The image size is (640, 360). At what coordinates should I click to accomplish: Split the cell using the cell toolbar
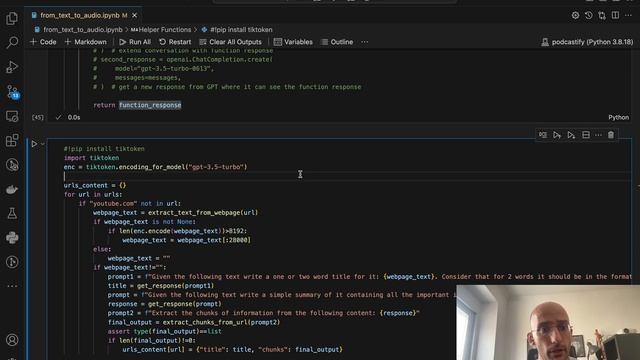point(586,135)
